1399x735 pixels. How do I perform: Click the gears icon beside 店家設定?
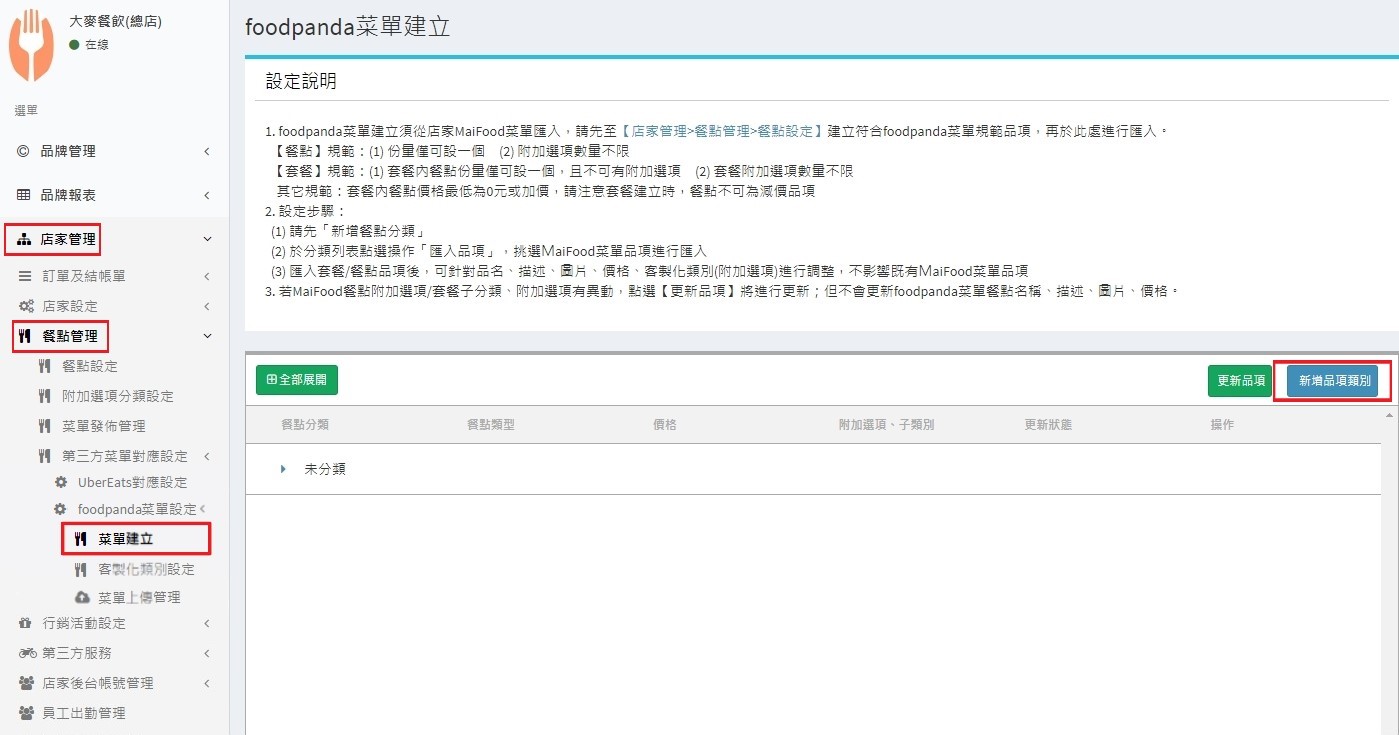coord(27,306)
